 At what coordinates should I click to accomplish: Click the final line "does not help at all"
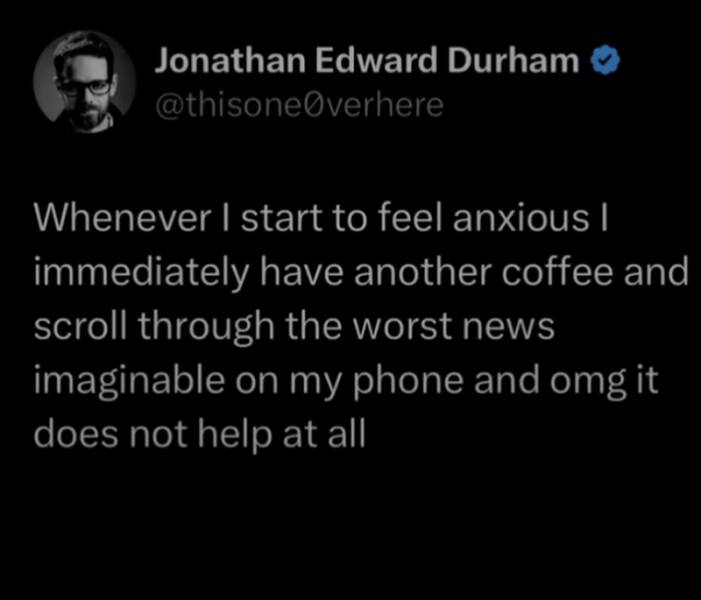pos(200,434)
